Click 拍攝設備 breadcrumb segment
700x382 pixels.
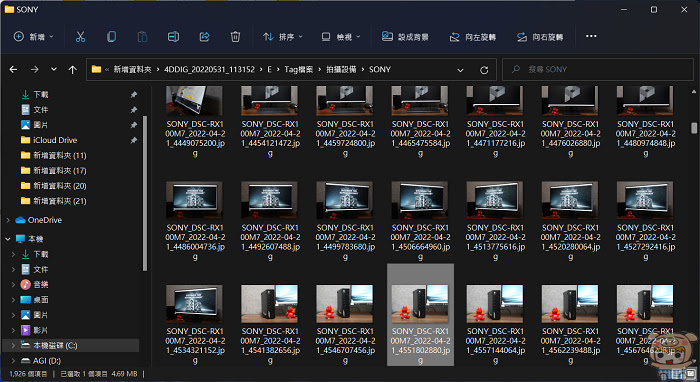[x=341, y=69]
